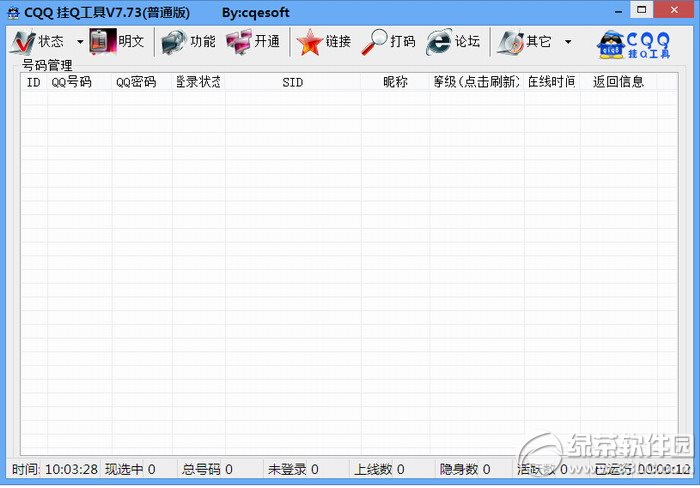Click the 在线时间 column header

pos(552,82)
